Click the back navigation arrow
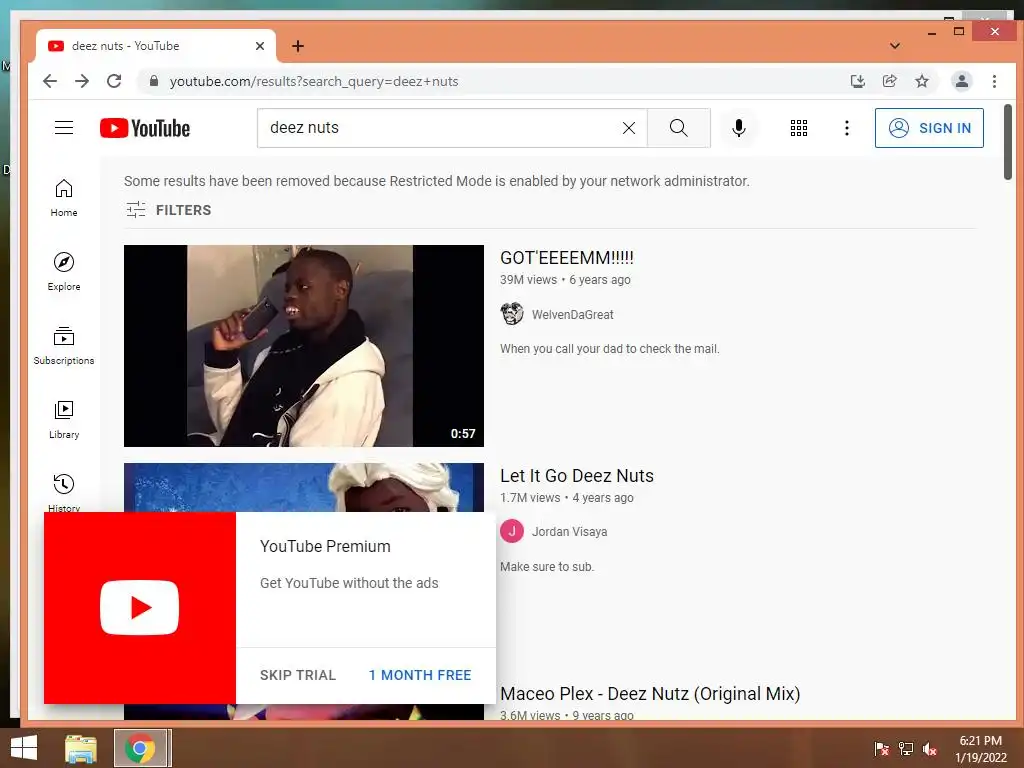This screenshot has width=1024, height=768. [x=50, y=81]
